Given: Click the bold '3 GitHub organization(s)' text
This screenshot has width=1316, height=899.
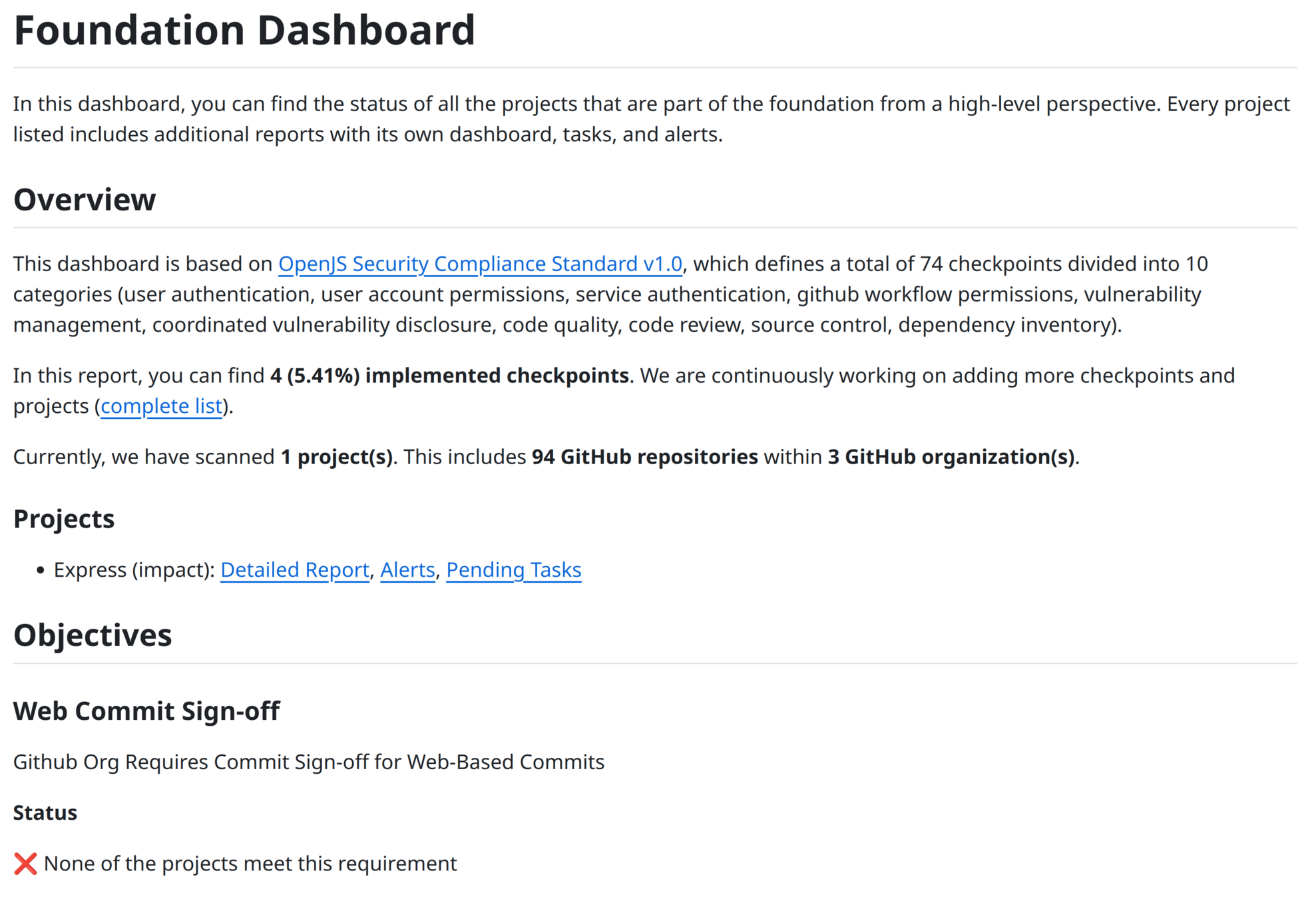Looking at the screenshot, I should coord(951,457).
